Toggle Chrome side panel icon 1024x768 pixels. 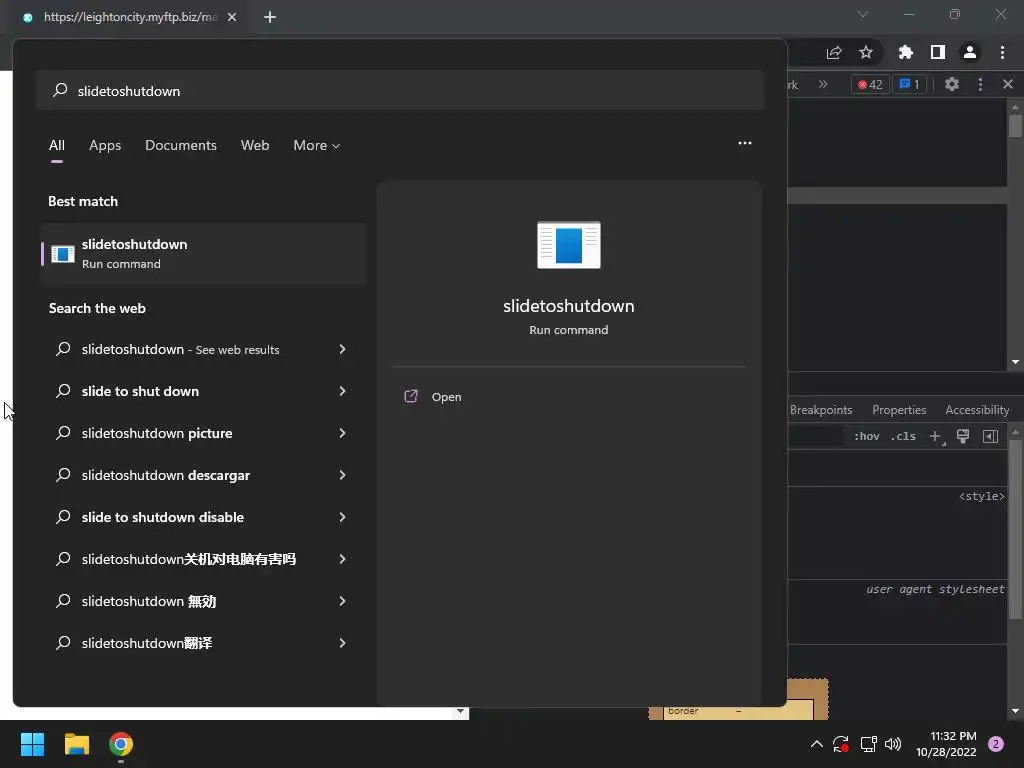pos(938,52)
